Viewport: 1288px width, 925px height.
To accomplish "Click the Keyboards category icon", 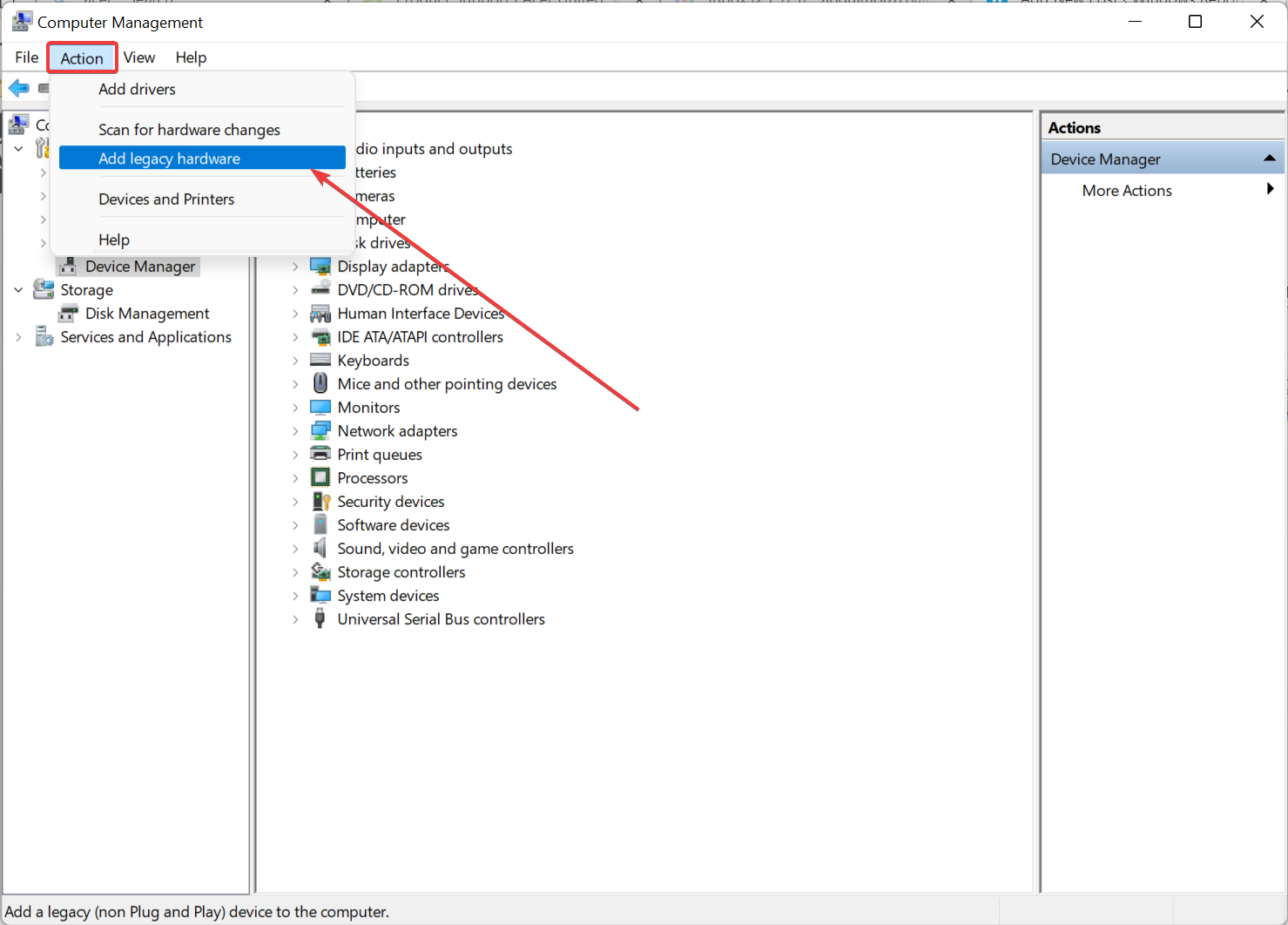I will point(320,361).
